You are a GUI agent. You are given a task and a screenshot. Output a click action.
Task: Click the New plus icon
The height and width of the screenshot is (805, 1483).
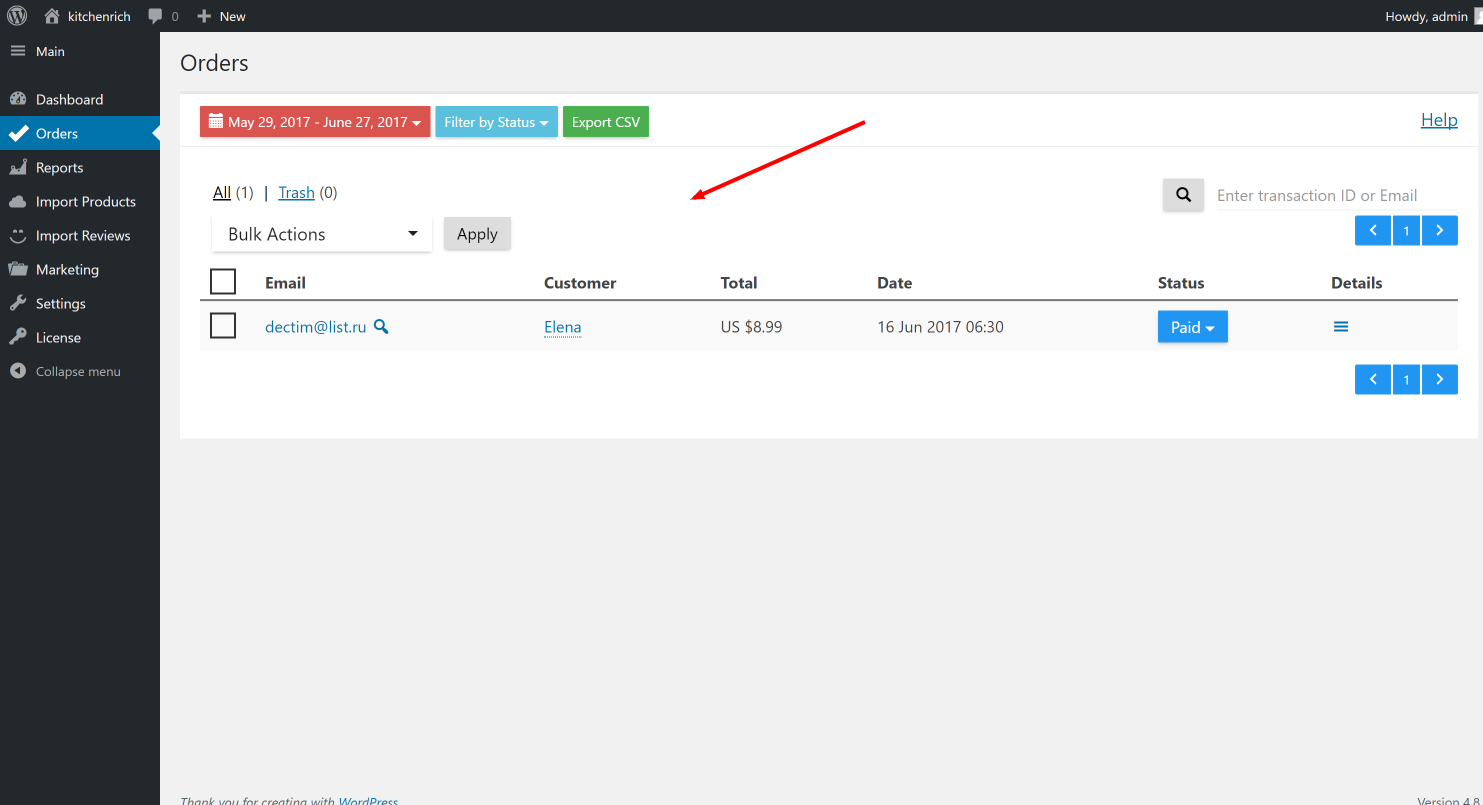204,16
